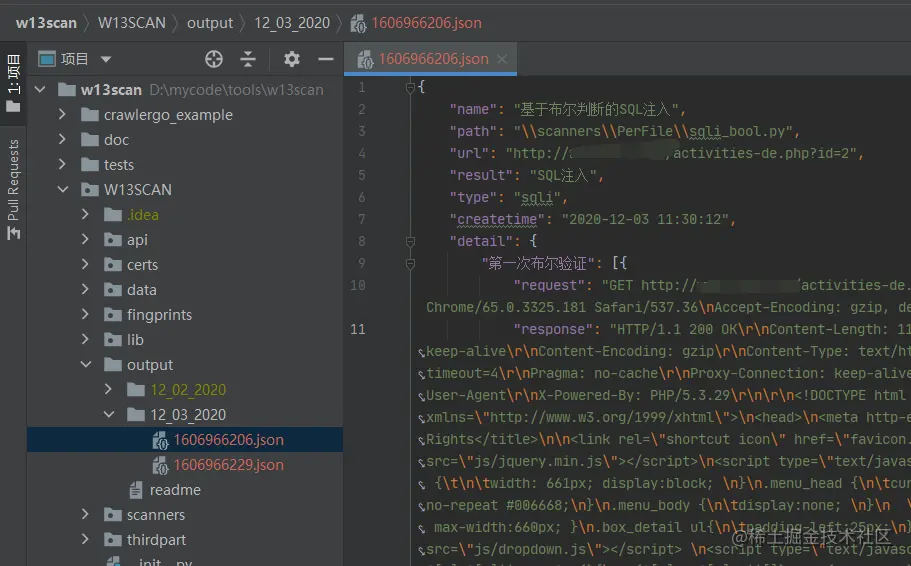Viewport: 911px width, 566px height.
Task: Collapse the 12_03_2020 folder
Action: pyautogui.click(x=109, y=414)
